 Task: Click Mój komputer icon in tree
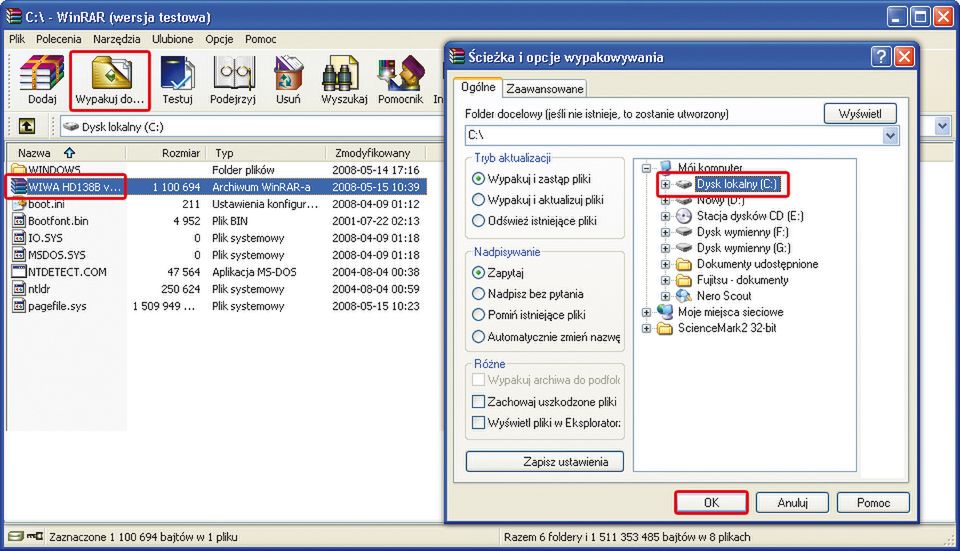point(666,167)
